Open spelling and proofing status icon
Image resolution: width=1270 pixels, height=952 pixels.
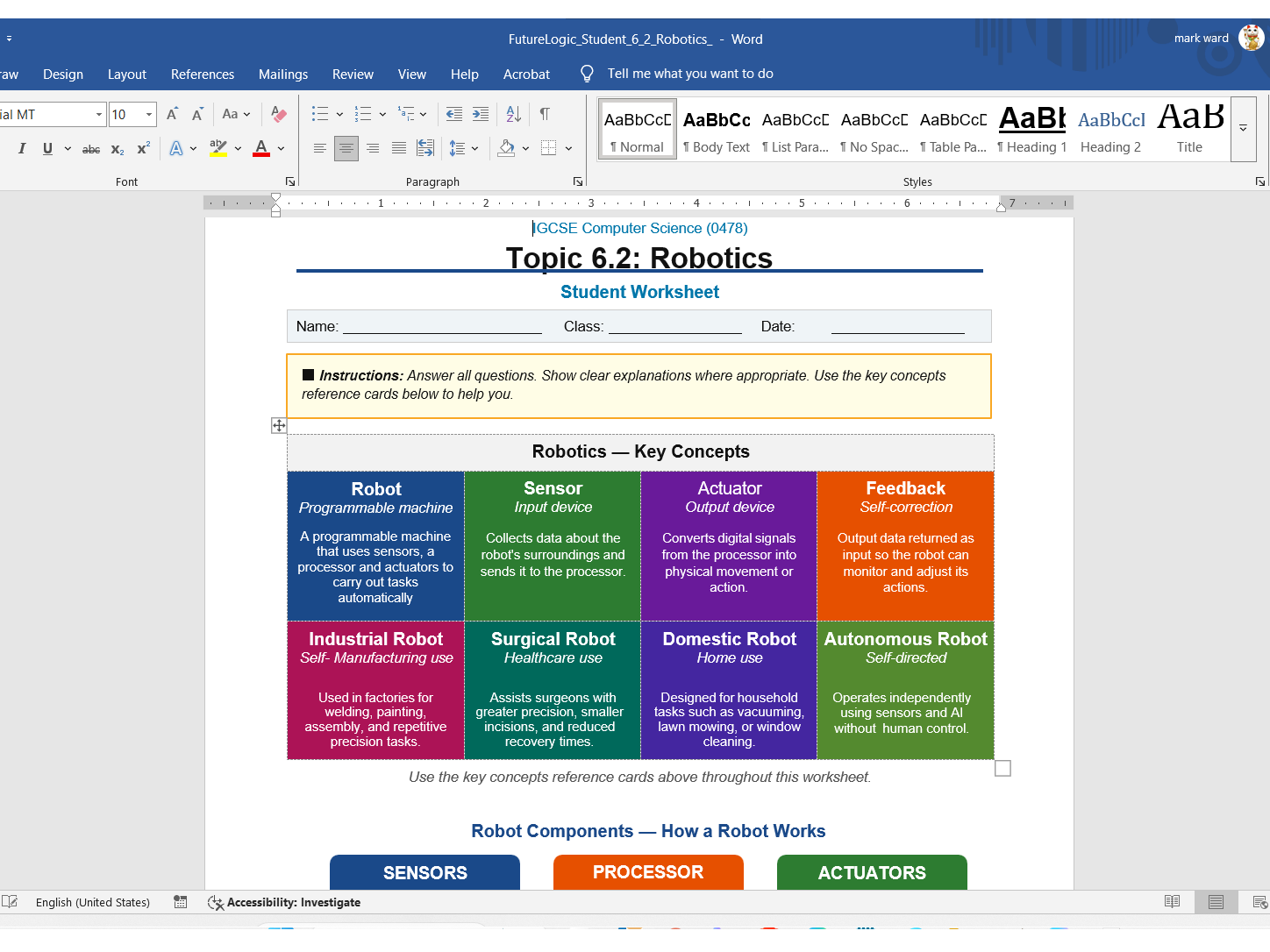click(x=10, y=902)
